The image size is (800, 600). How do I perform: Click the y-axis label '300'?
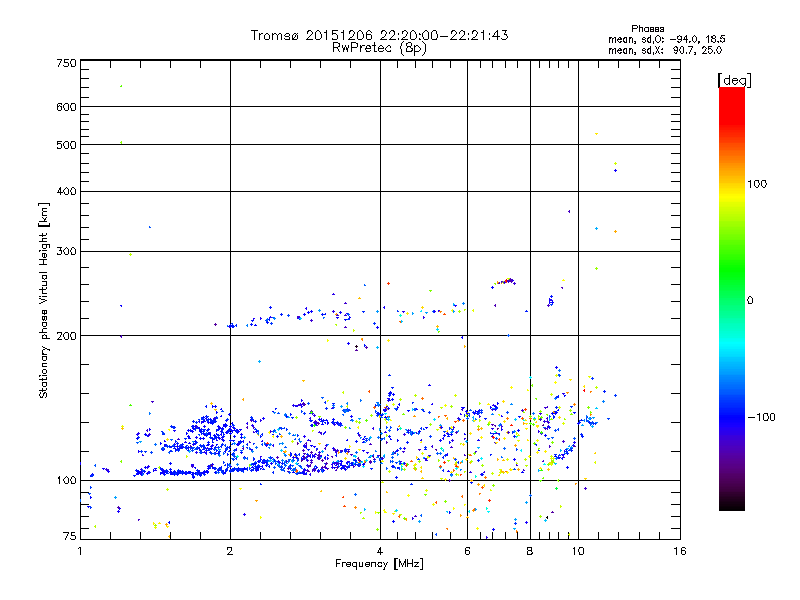tap(66, 252)
